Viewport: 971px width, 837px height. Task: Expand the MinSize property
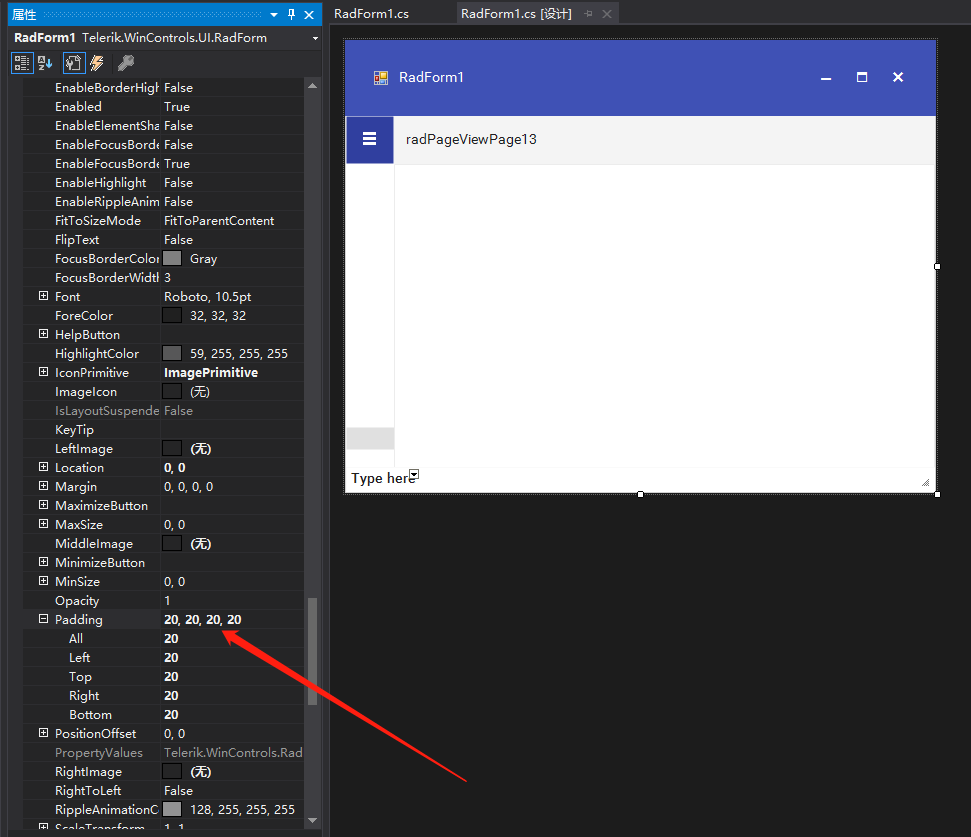[43, 581]
